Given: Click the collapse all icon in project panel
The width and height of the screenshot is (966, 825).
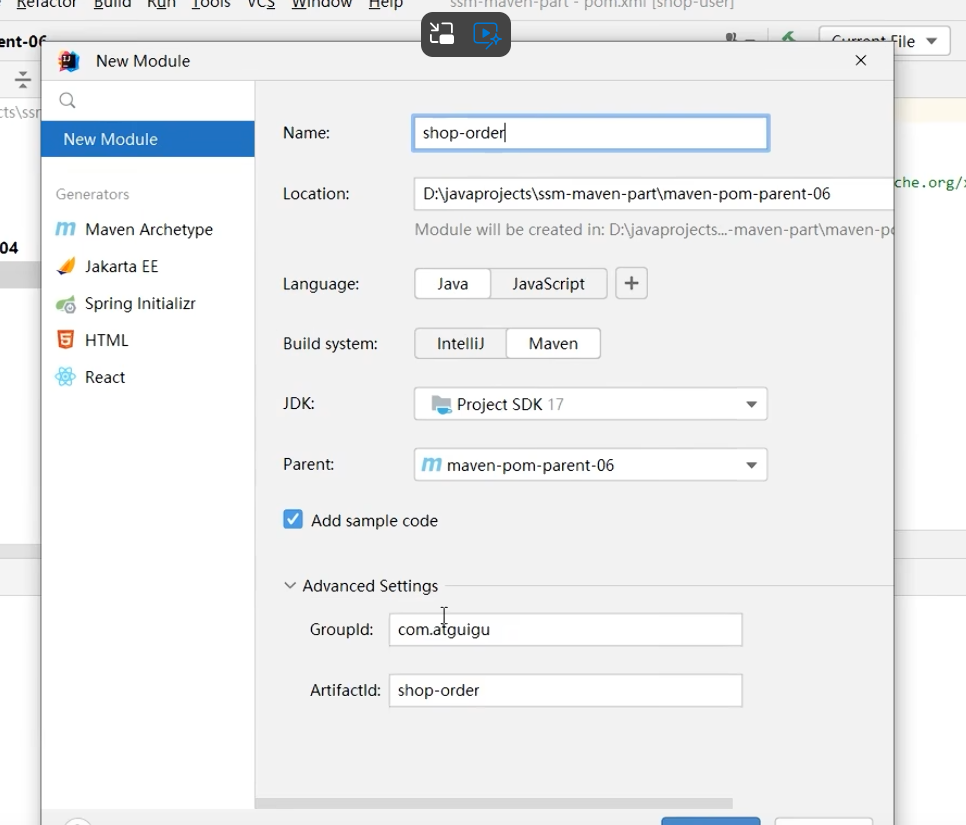Looking at the screenshot, I should (23, 79).
